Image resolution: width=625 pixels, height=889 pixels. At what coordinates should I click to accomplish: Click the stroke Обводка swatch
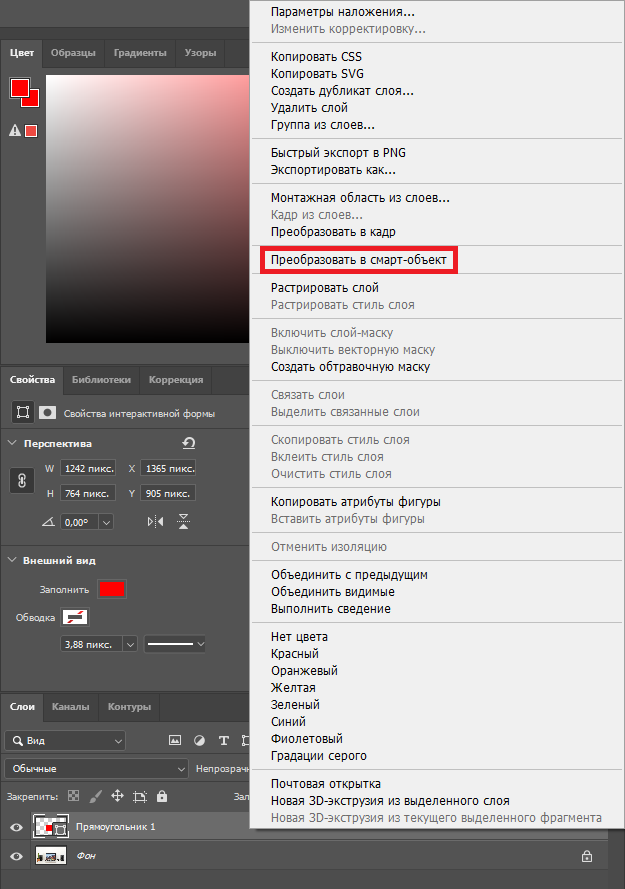pos(75,617)
